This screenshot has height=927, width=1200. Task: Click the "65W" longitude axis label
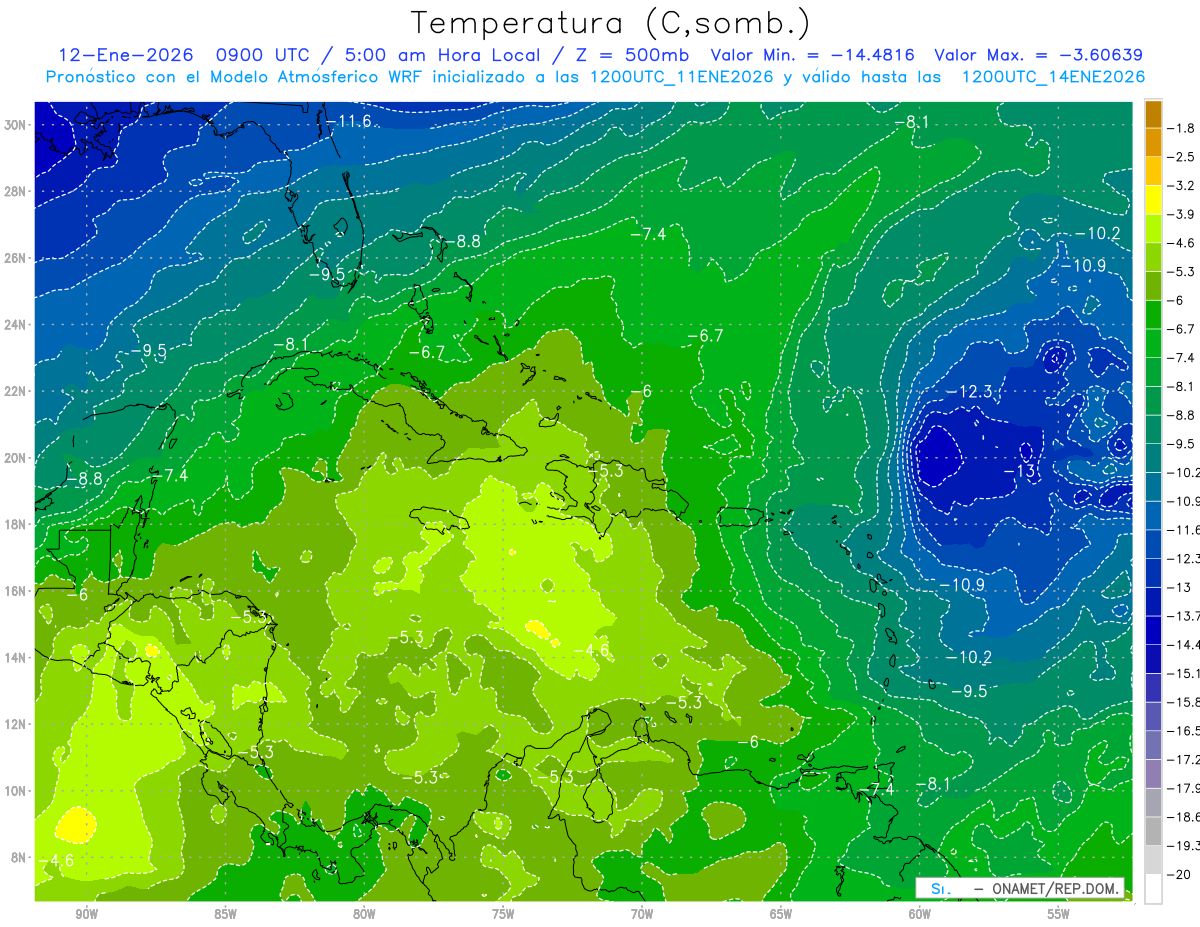tap(781, 913)
